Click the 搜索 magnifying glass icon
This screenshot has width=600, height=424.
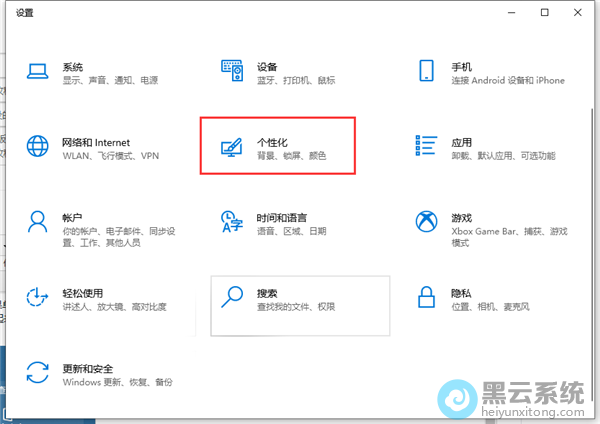point(233,296)
